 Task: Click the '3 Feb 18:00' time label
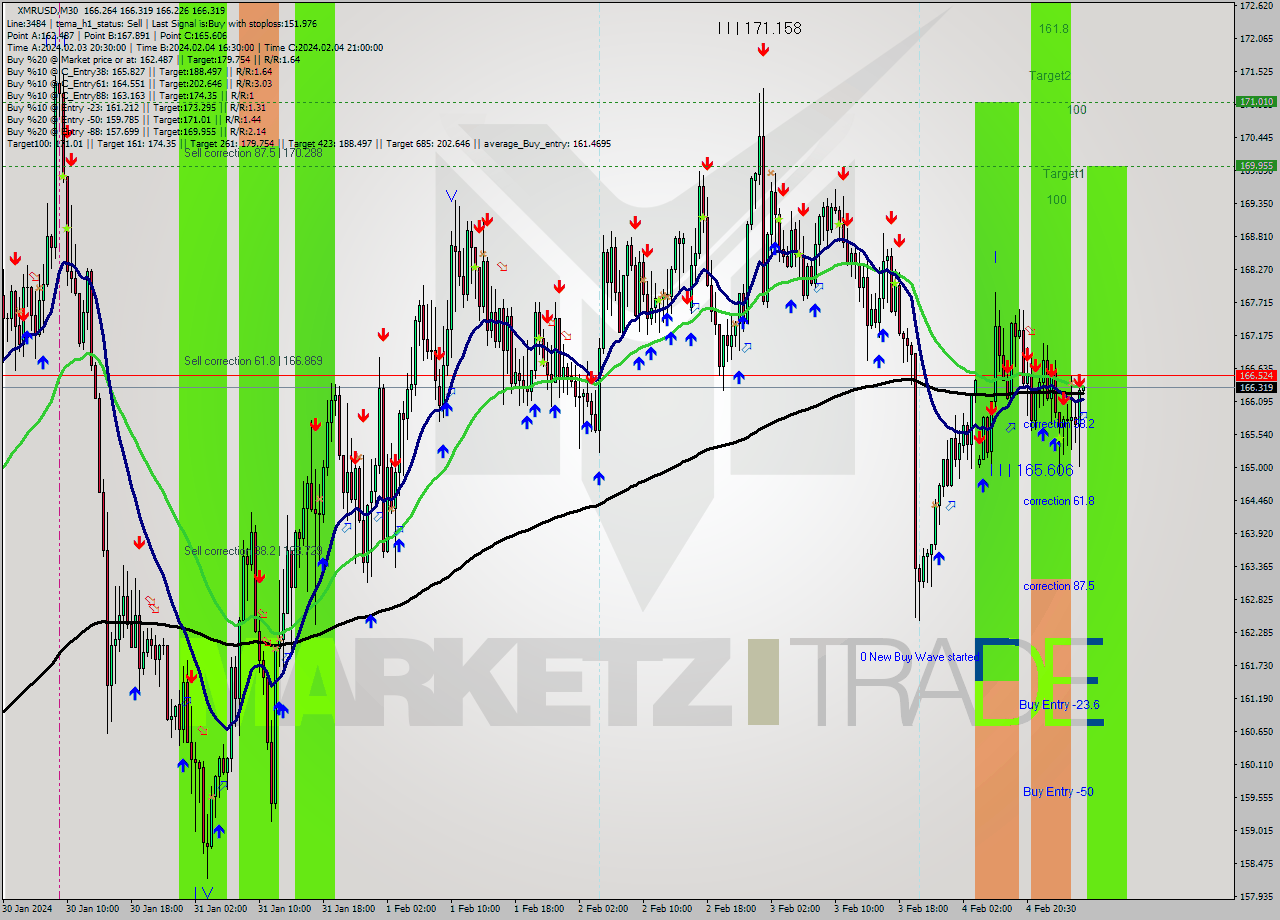(923, 909)
